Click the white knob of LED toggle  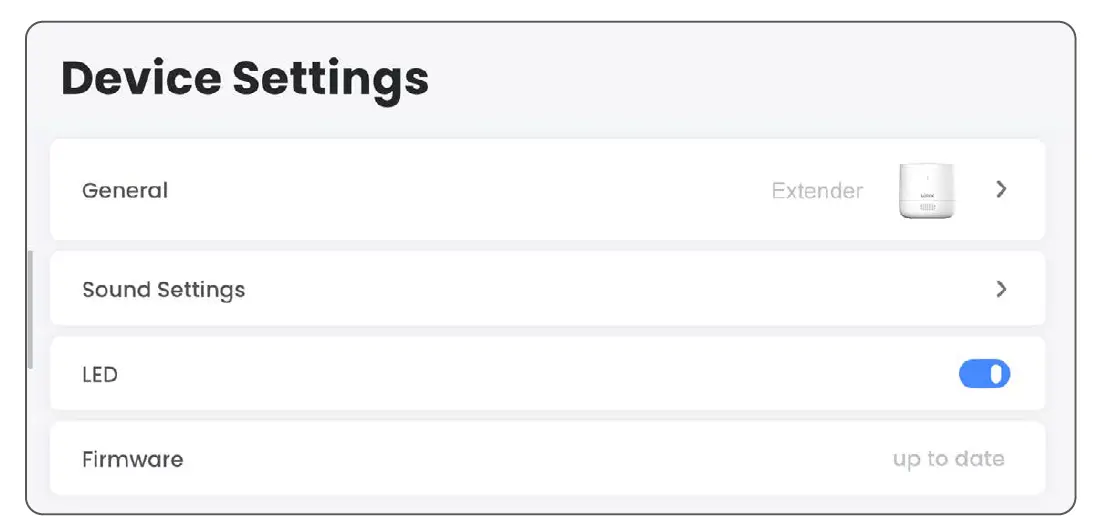click(x=996, y=374)
